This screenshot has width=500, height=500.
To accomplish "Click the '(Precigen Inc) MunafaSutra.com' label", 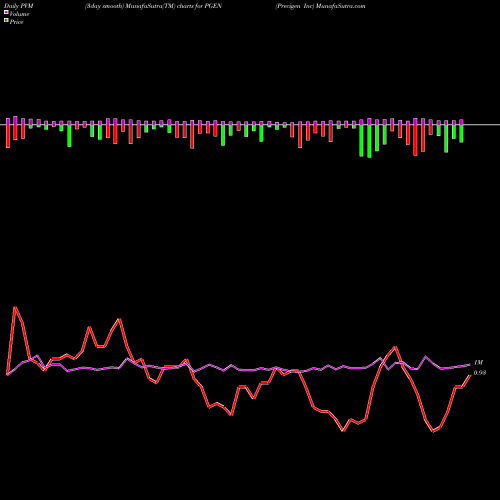I will tap(320, 6).
